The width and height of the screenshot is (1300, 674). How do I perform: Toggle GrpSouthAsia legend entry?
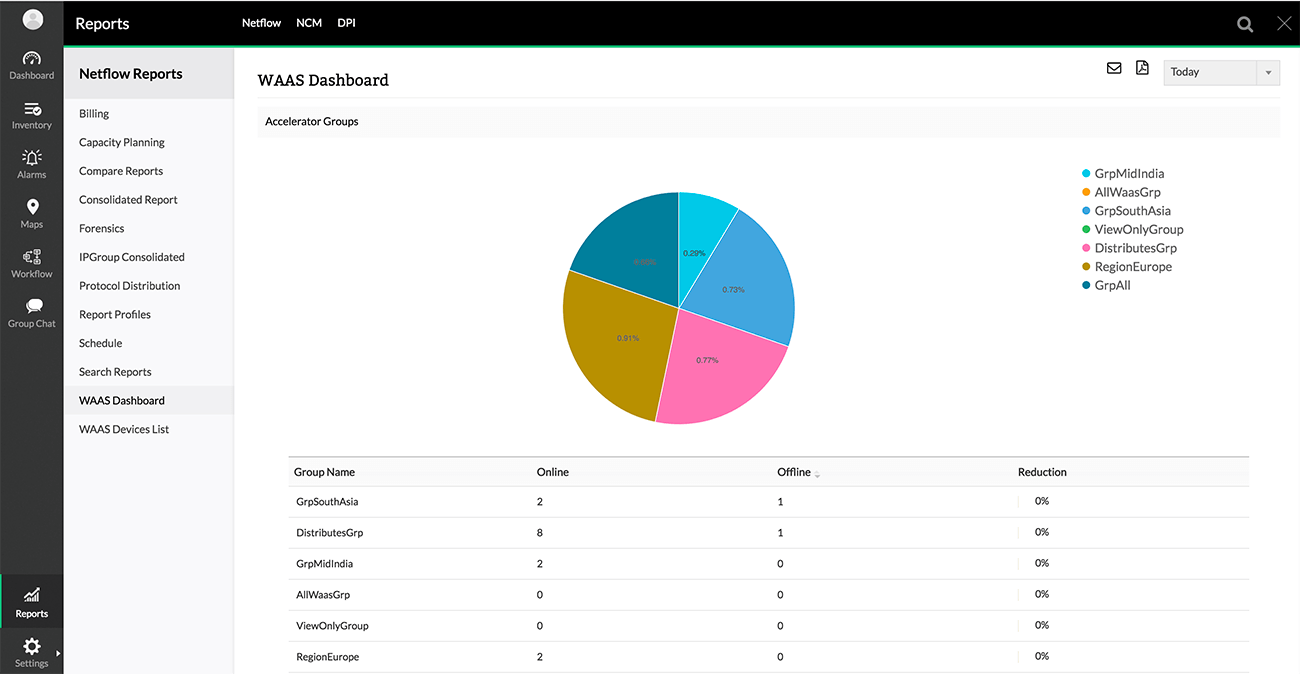1126,211
